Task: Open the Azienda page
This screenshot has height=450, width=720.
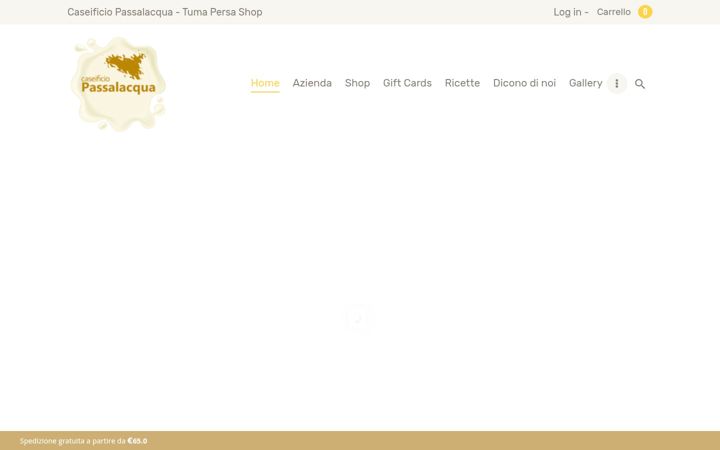Action: (x=312, y=83)
